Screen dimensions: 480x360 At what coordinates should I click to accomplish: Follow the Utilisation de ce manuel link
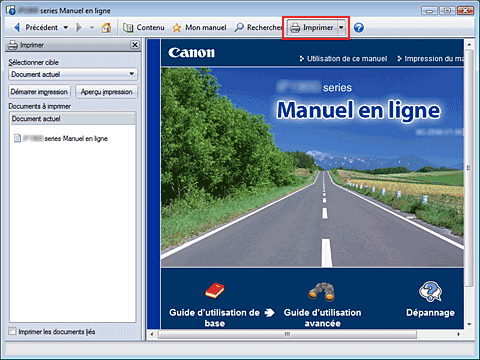pos(343,59)
